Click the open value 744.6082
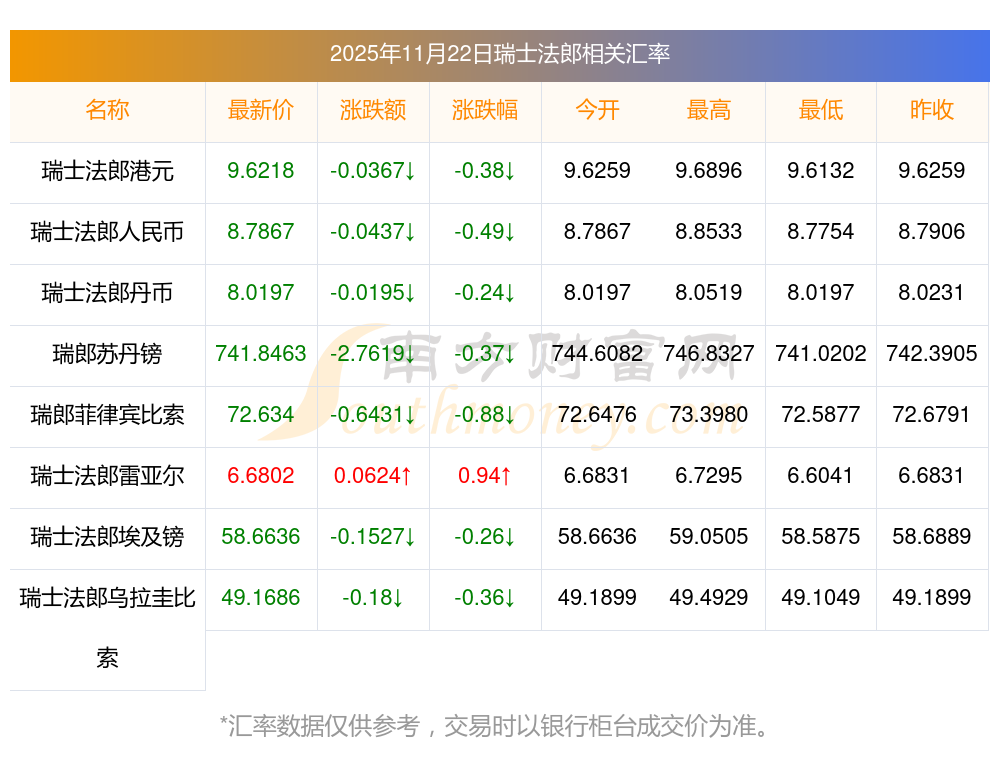The height and width of the screenshot is (757, 1000). [597, 353]
